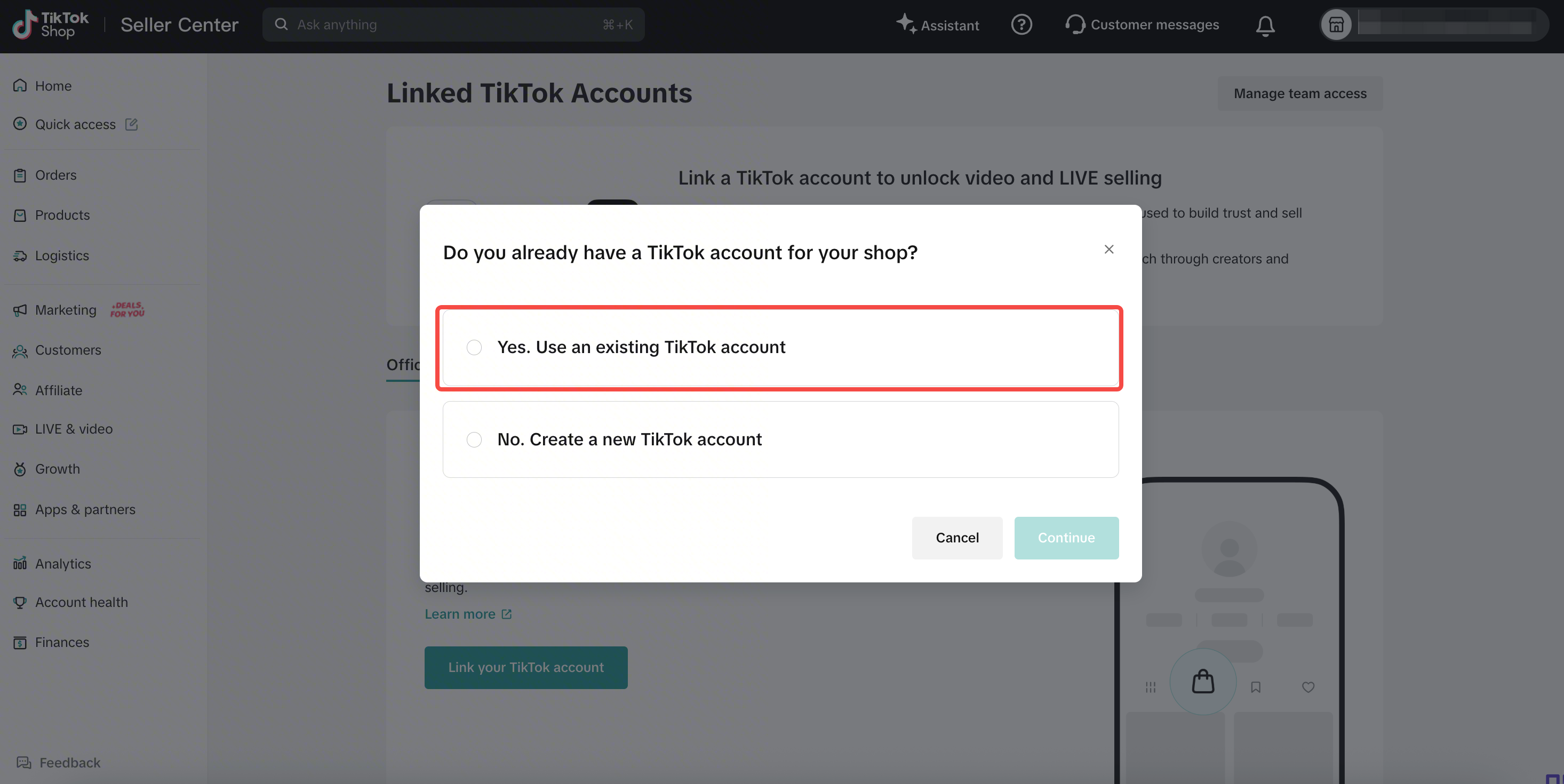Click the Customers people icon
Viewport: 1564px width, 784px height.
20,351
